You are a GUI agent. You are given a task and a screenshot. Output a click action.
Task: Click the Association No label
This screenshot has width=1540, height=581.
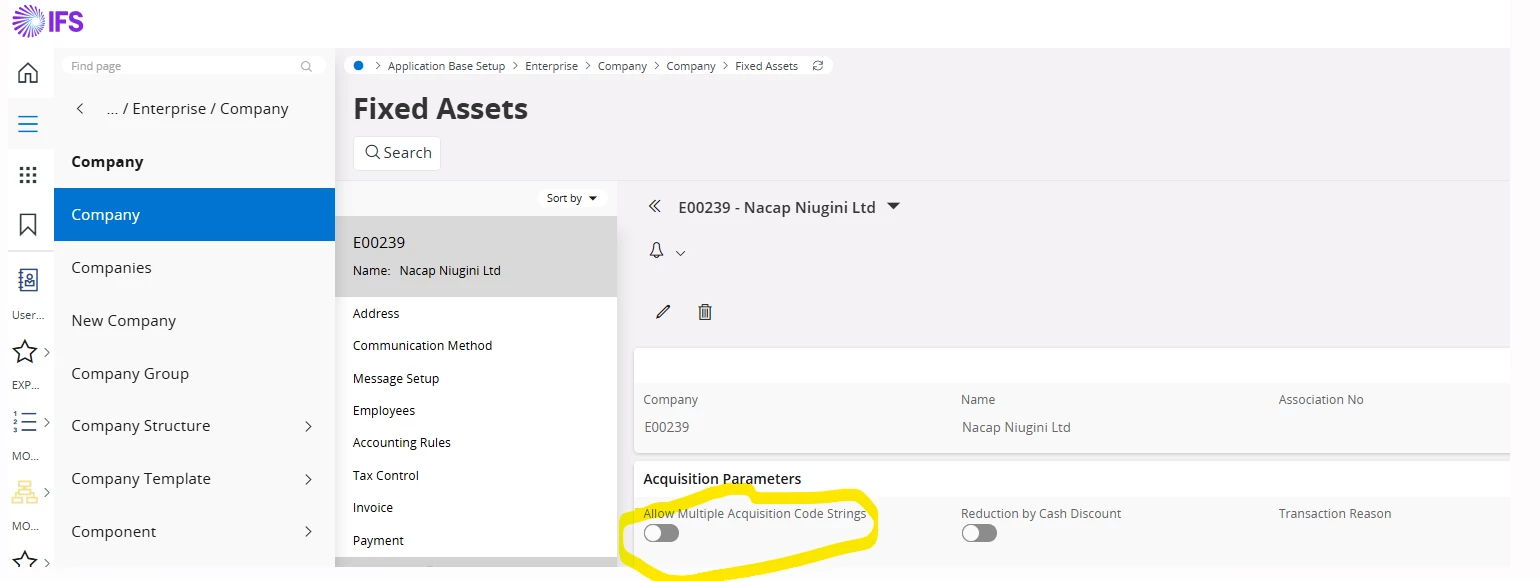point(1321,400)
